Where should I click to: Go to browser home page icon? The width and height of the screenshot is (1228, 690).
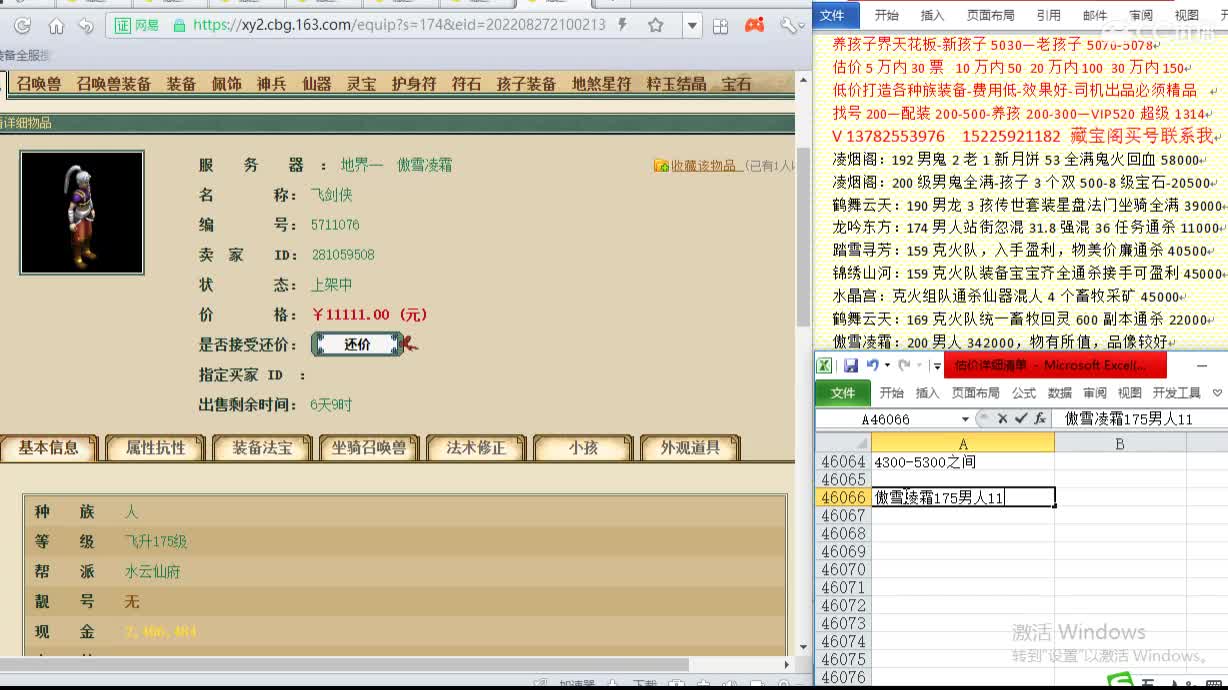[56, 26]
